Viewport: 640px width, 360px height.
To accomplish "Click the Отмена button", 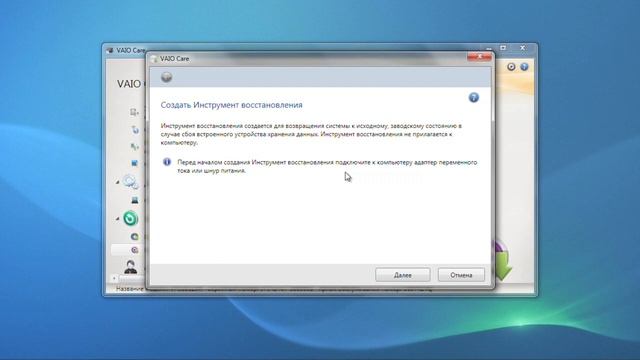I will (x=461, y=275).
